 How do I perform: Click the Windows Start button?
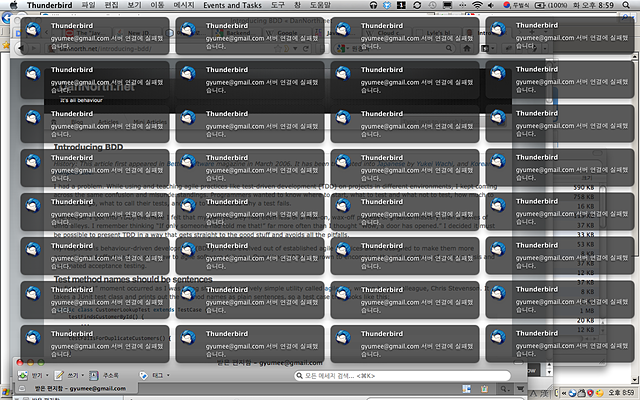click(x=5, y=393)
